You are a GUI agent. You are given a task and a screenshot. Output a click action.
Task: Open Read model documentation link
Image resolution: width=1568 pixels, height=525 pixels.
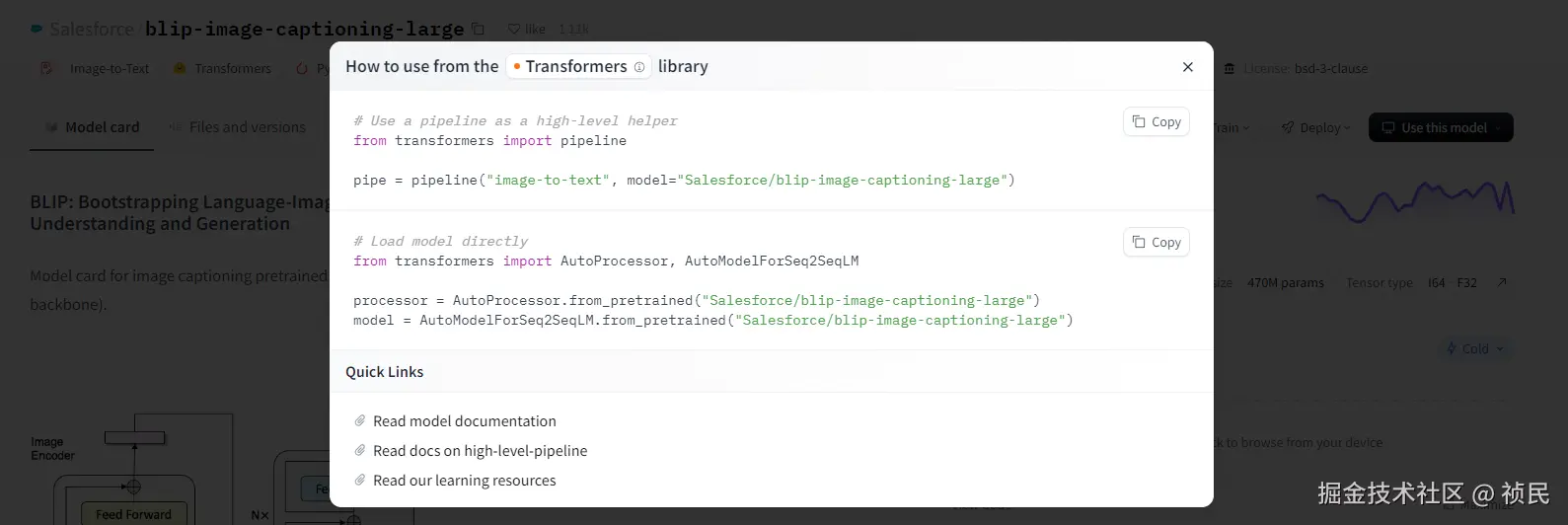click(465, 421)
